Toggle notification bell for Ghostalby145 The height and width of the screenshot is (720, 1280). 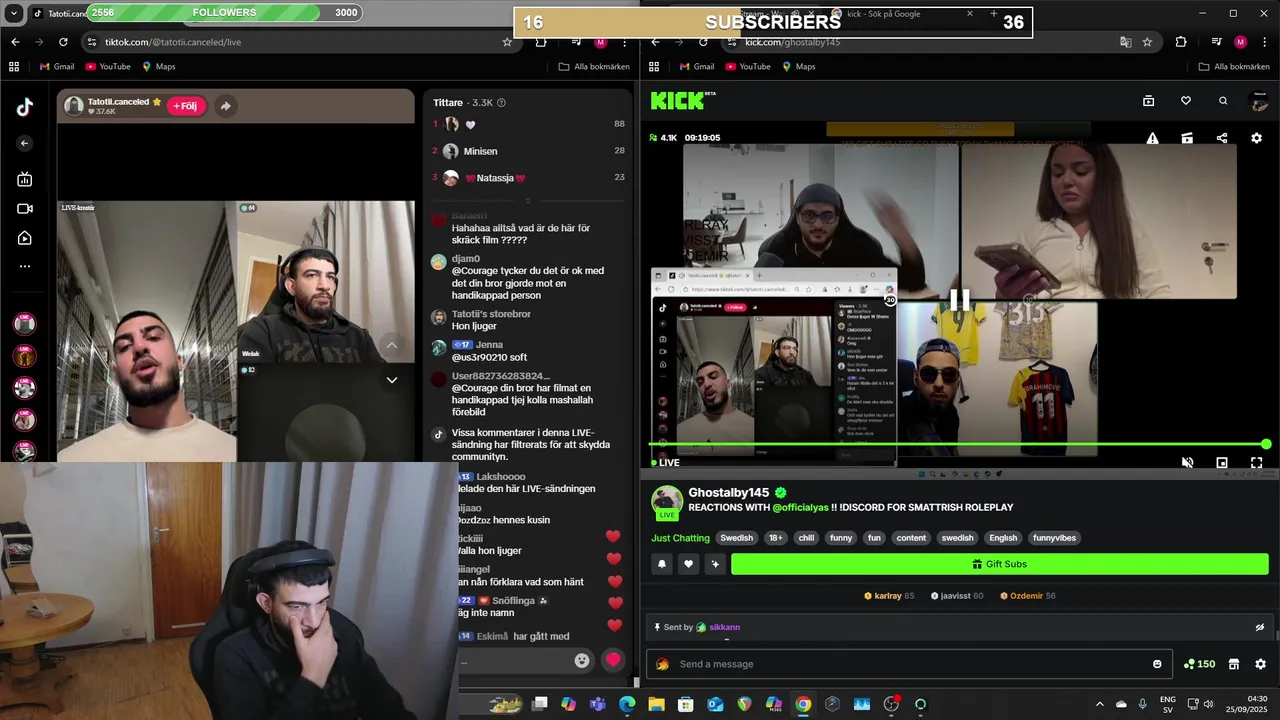click(x=662, y=564)
